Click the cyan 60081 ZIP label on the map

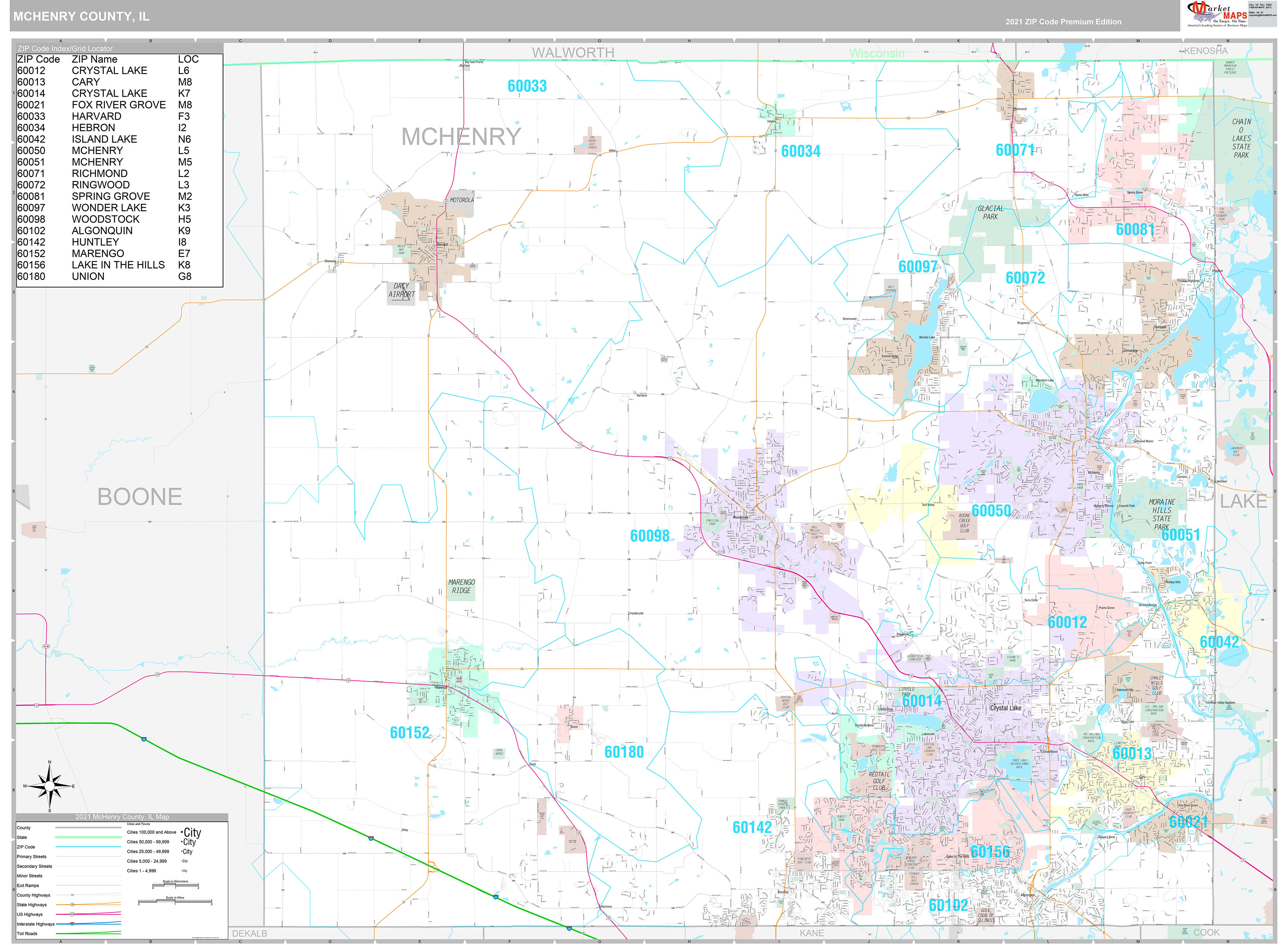click(x=1135, y=229)
